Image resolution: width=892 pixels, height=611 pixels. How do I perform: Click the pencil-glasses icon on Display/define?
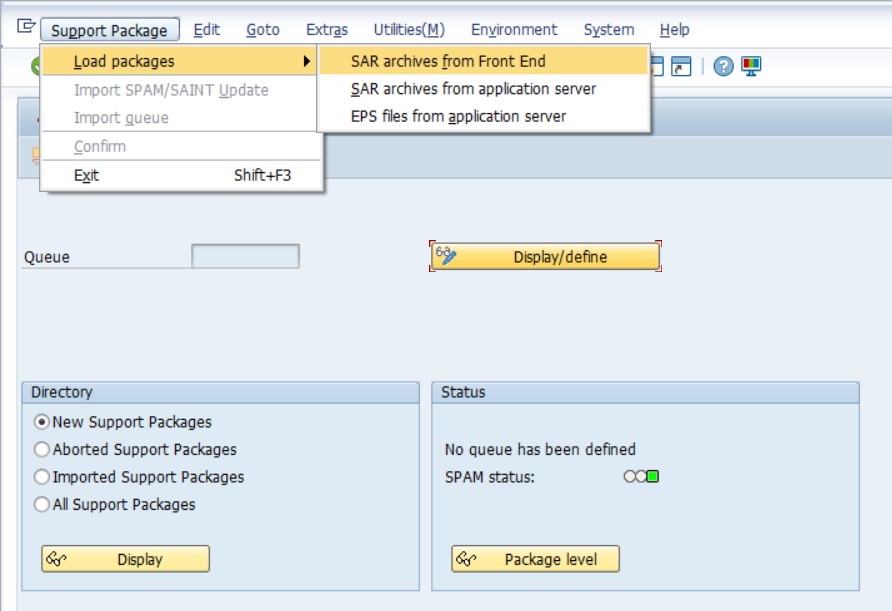coord(446,255)
